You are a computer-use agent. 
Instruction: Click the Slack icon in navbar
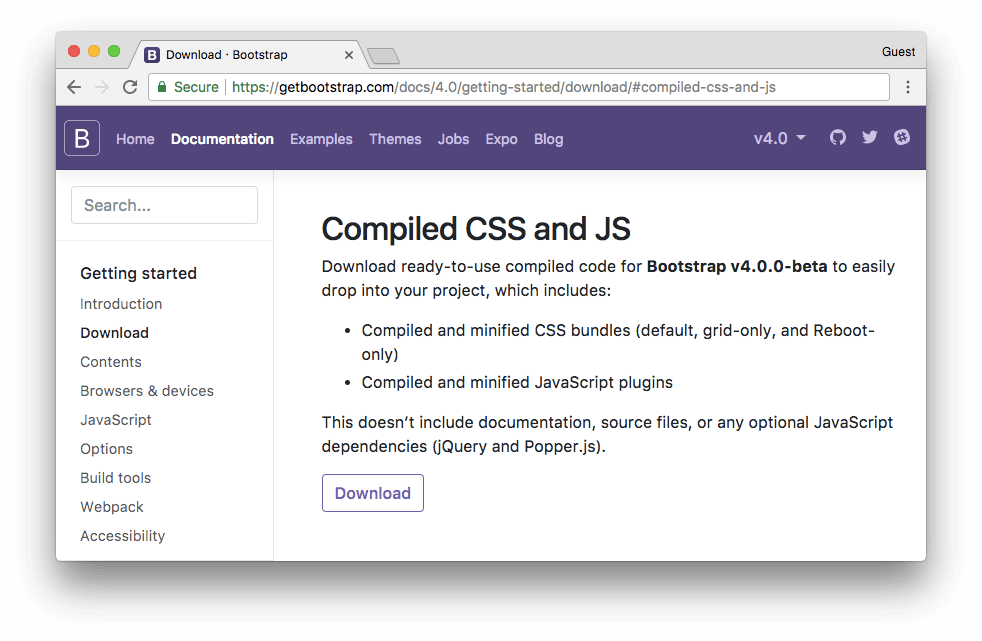902,137
